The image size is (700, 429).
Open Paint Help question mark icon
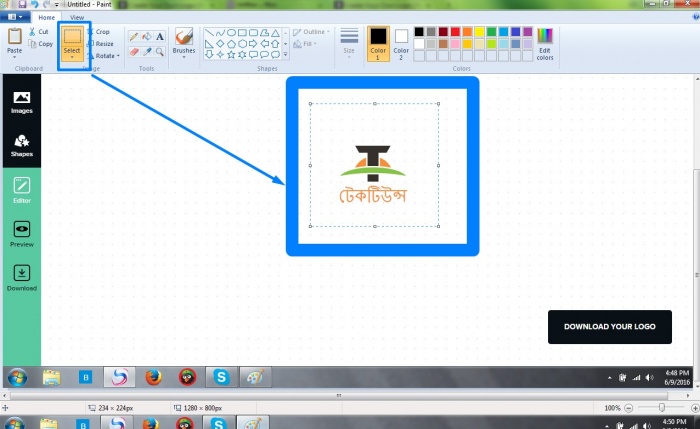click(696, 17)
